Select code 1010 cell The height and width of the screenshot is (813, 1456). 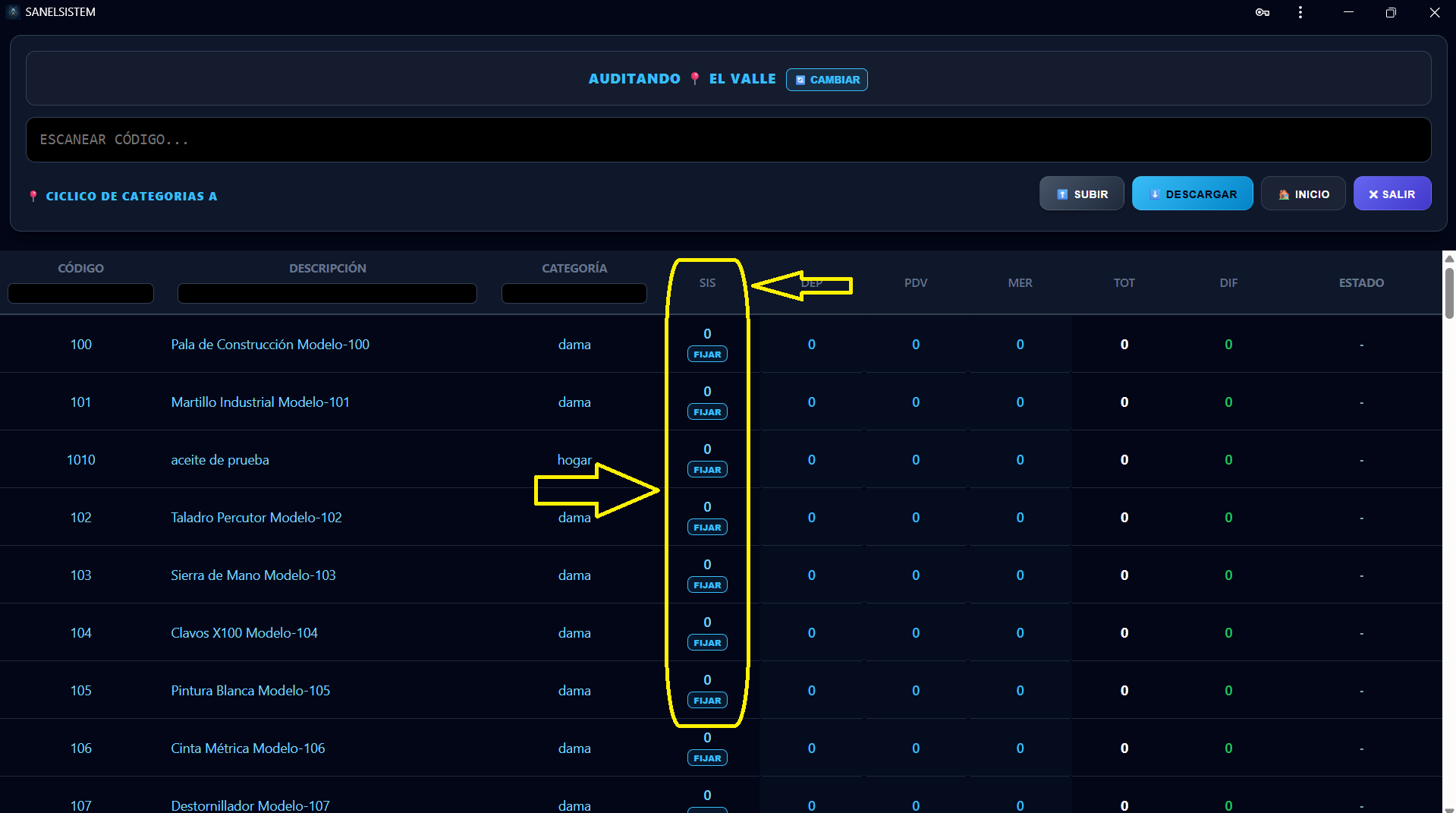click(81, 460)
